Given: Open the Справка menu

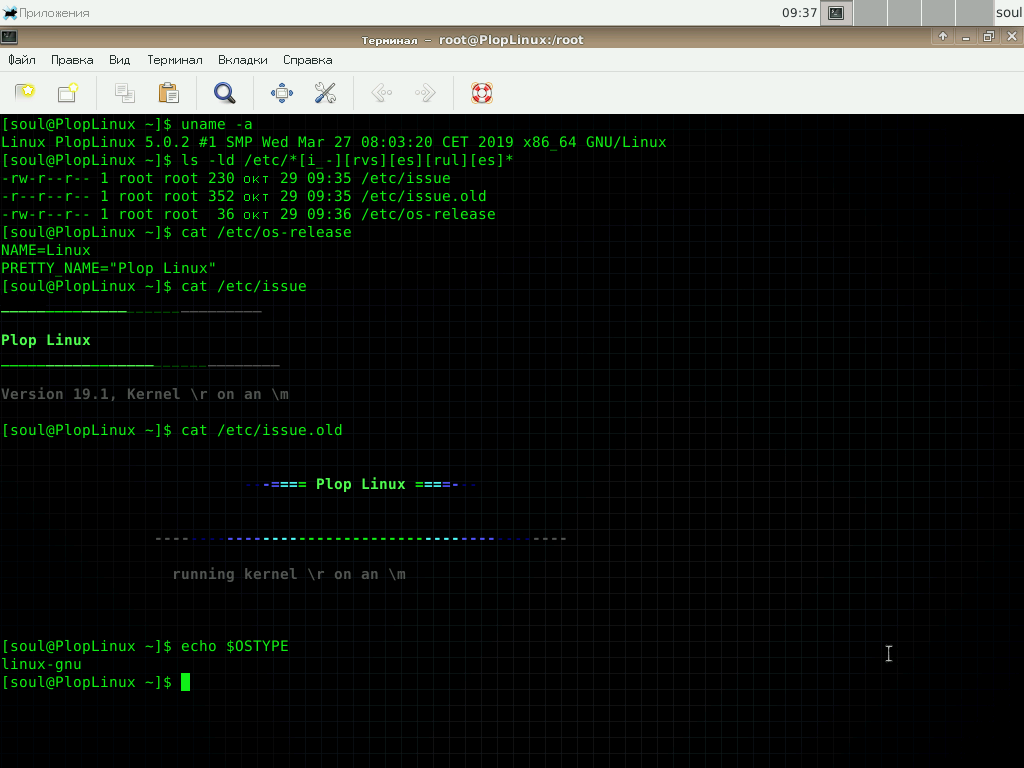Looking at the screenshot, I should (308, 60).
